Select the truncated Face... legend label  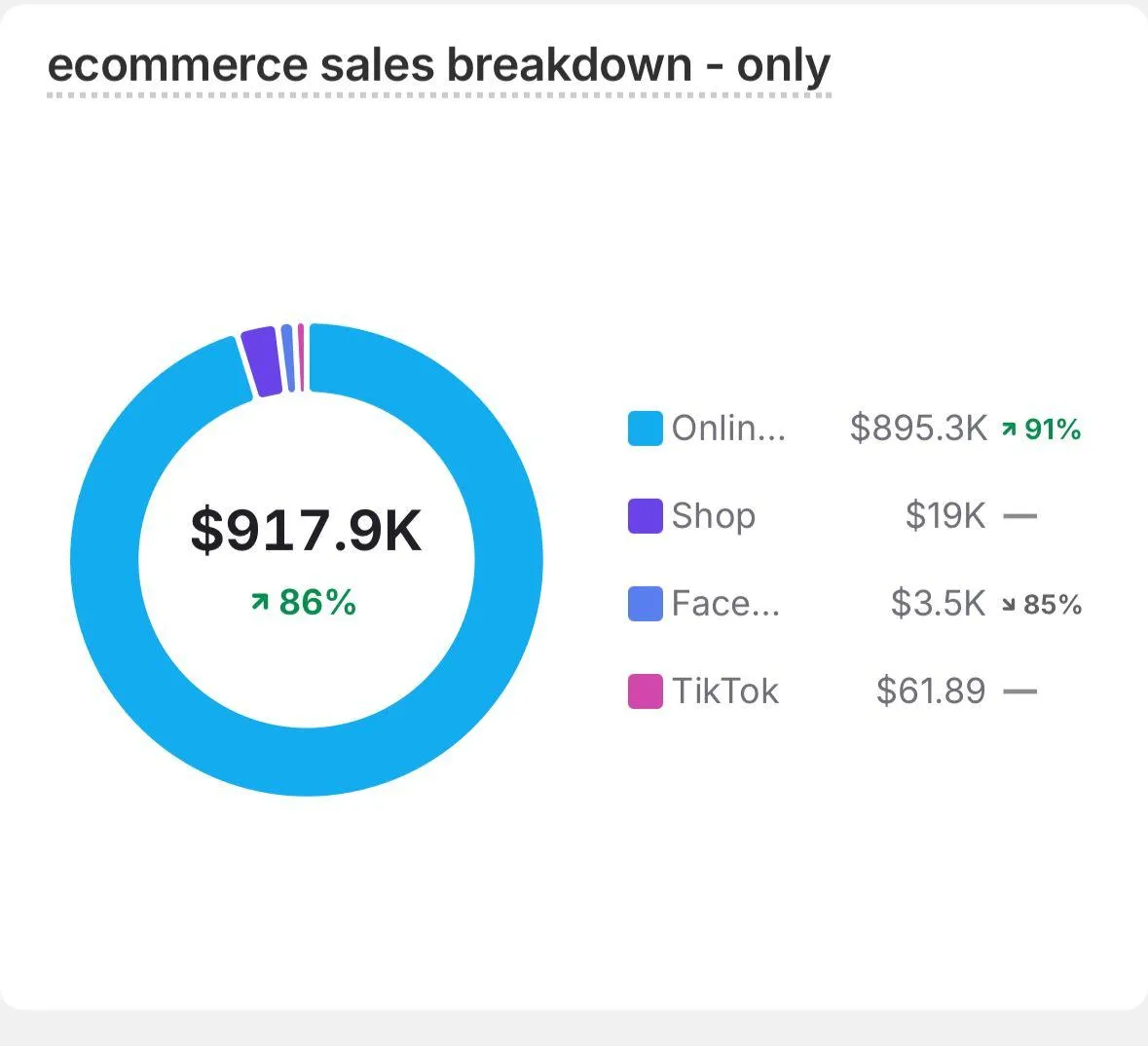[725, 604]
